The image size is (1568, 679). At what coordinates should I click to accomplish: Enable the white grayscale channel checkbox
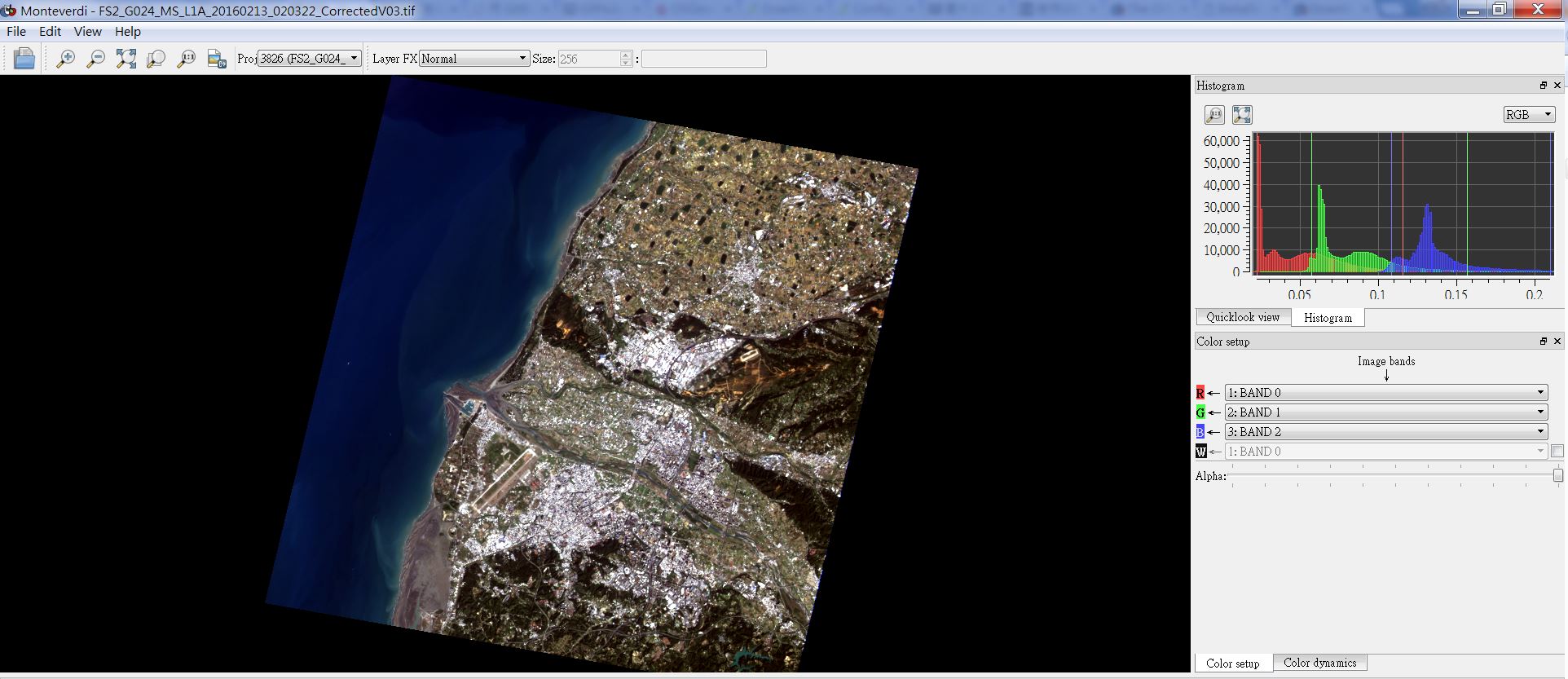pyautogui.click(x=1557, y=452)
